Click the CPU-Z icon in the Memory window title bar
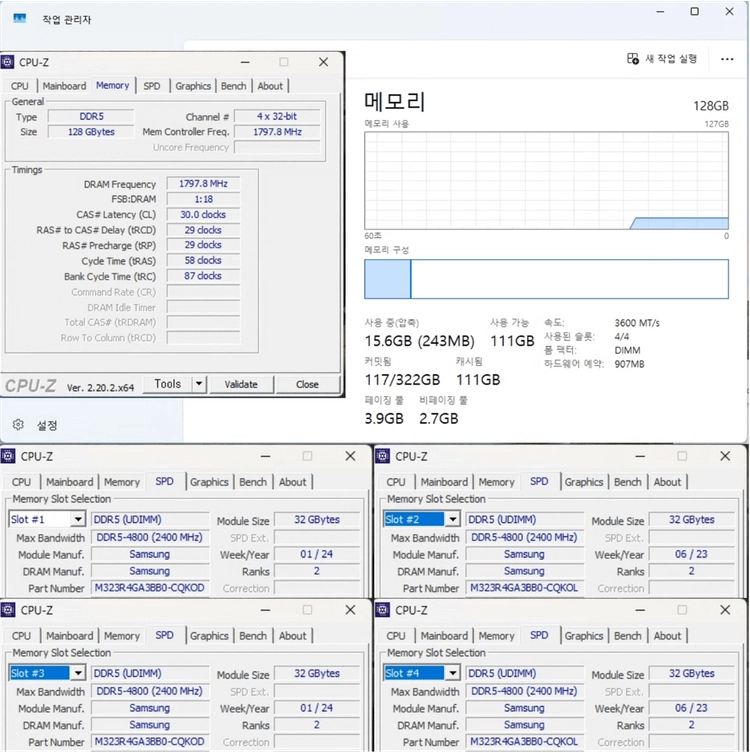The image size is (750, 753). point(7,62)
